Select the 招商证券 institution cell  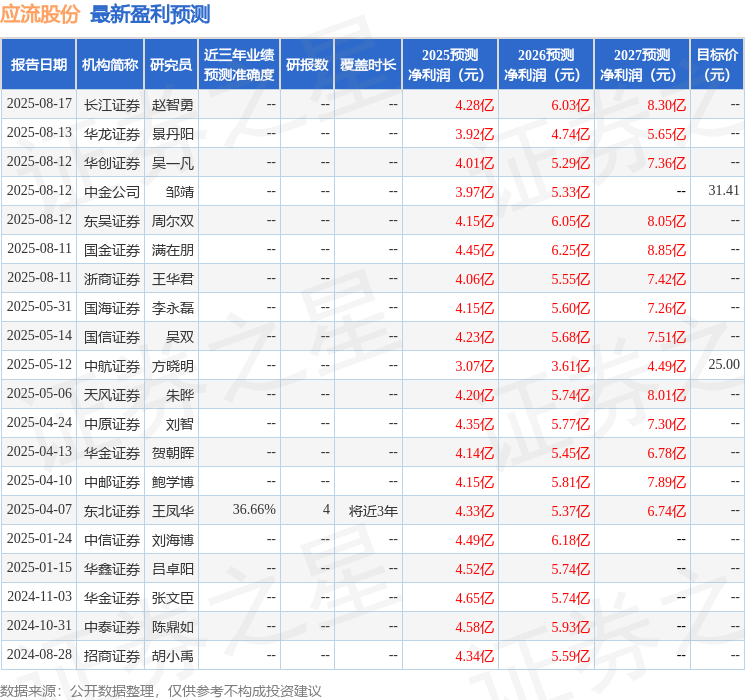[x=112, y=656]
